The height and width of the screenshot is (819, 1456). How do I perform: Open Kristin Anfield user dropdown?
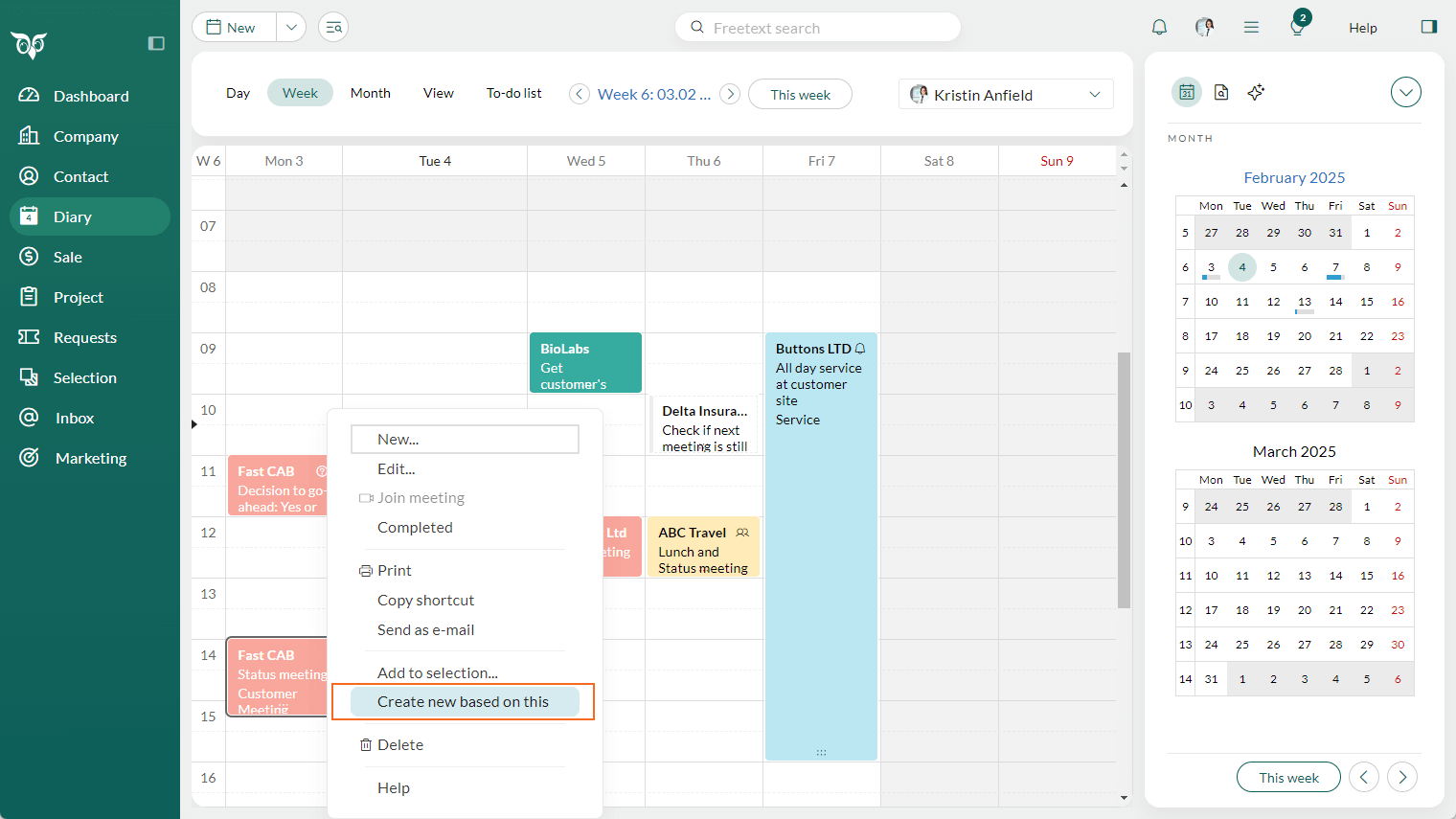[x=1006, y=94]
